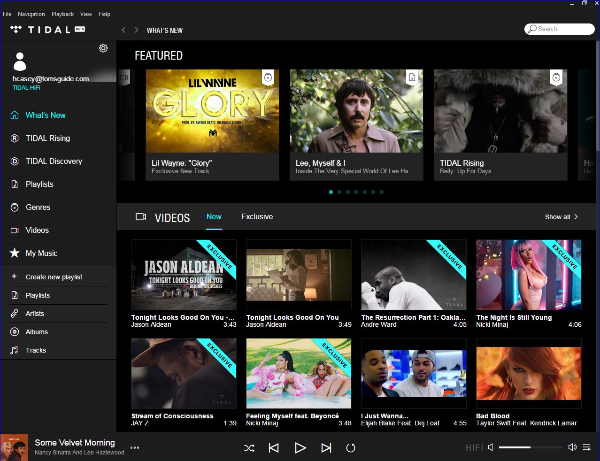Navigate forward with the right chevron
Screen dimensions: 600x461
pos(137,31)
